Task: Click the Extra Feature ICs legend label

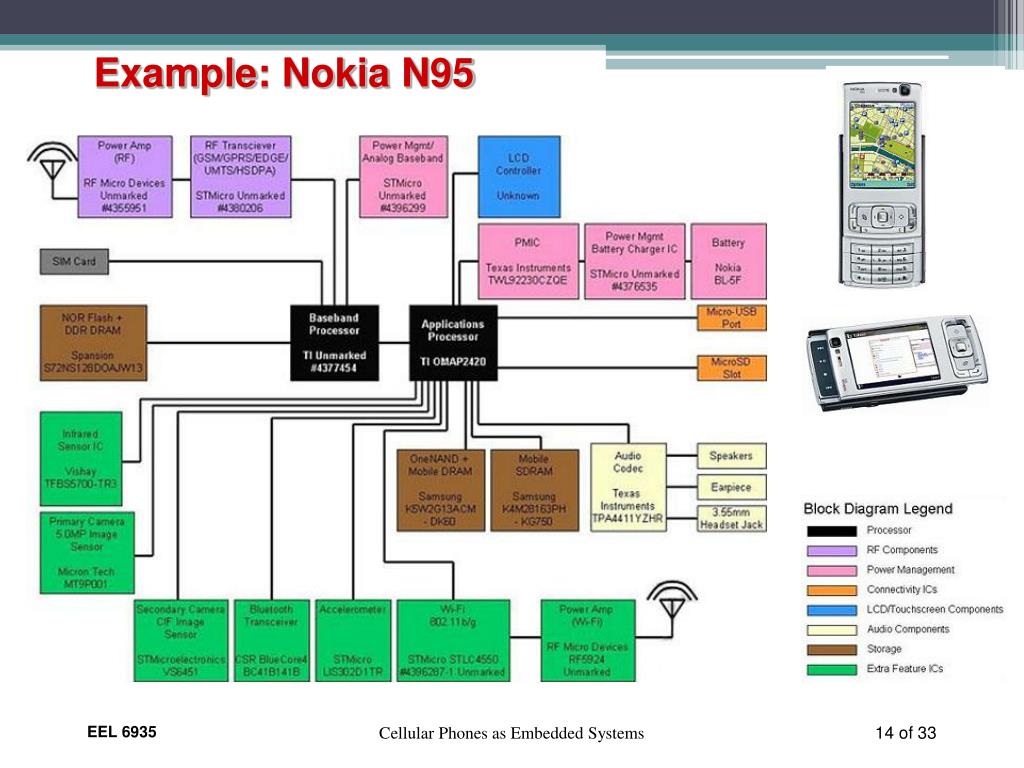Action: click(x=905, y=669)
